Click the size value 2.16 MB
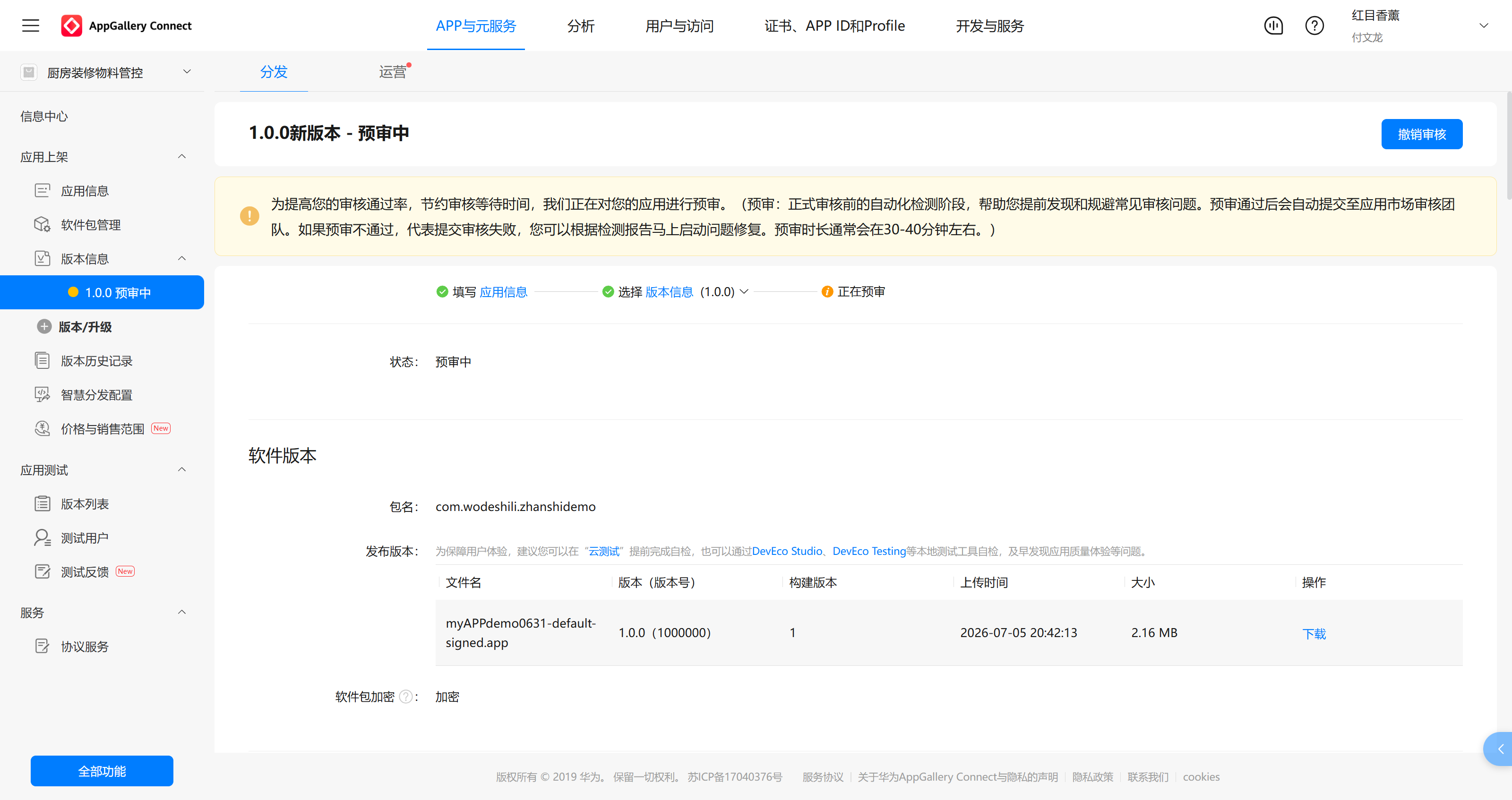This screenshot has width=1512, height=800. pos(1154,632)
